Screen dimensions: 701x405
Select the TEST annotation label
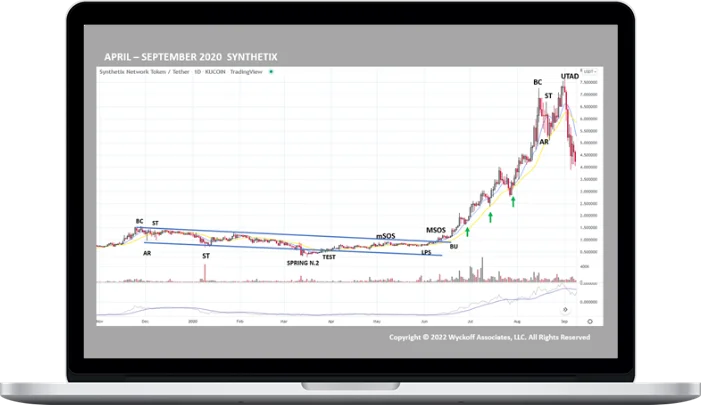(x=328, y=257)
